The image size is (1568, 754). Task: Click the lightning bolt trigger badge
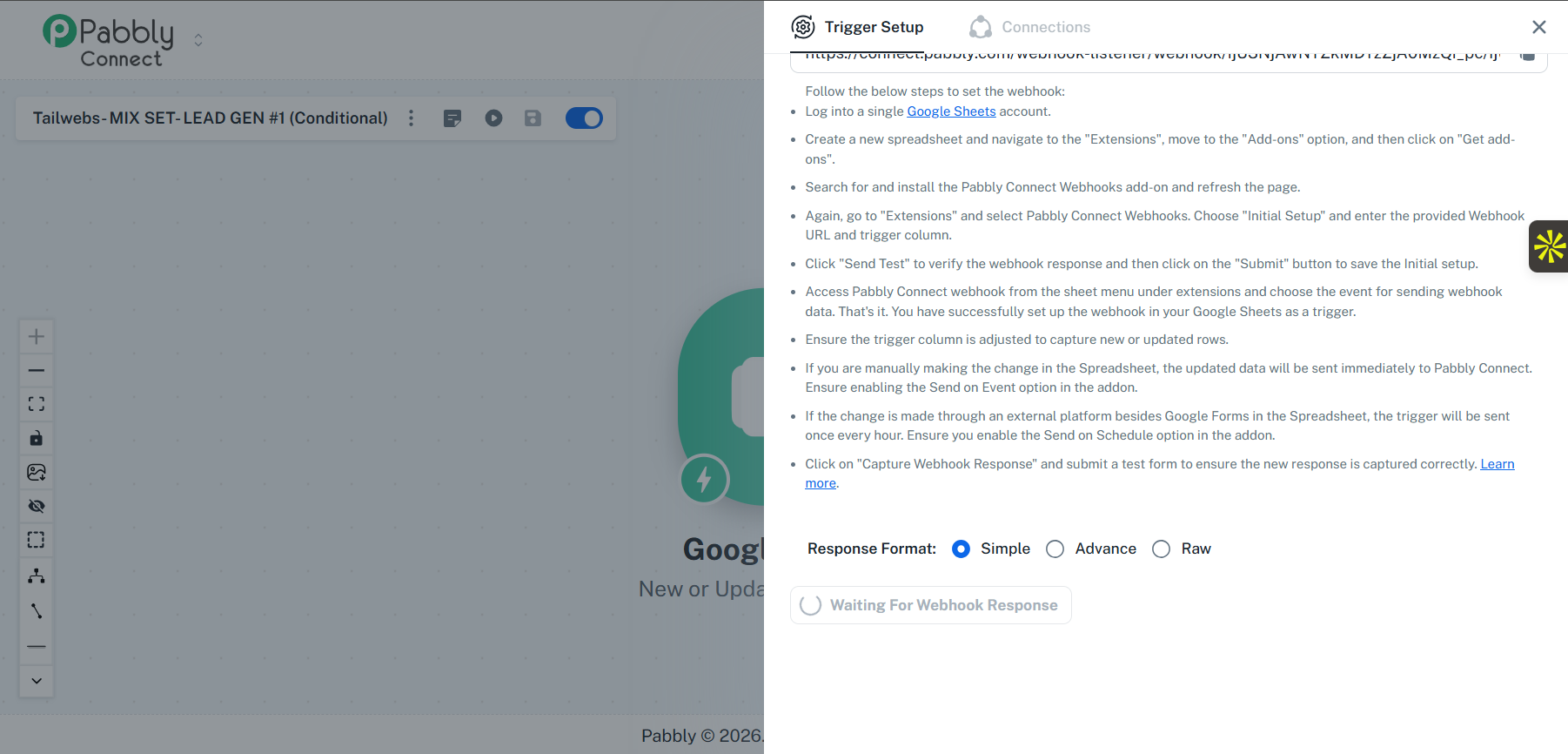(704, 479)
